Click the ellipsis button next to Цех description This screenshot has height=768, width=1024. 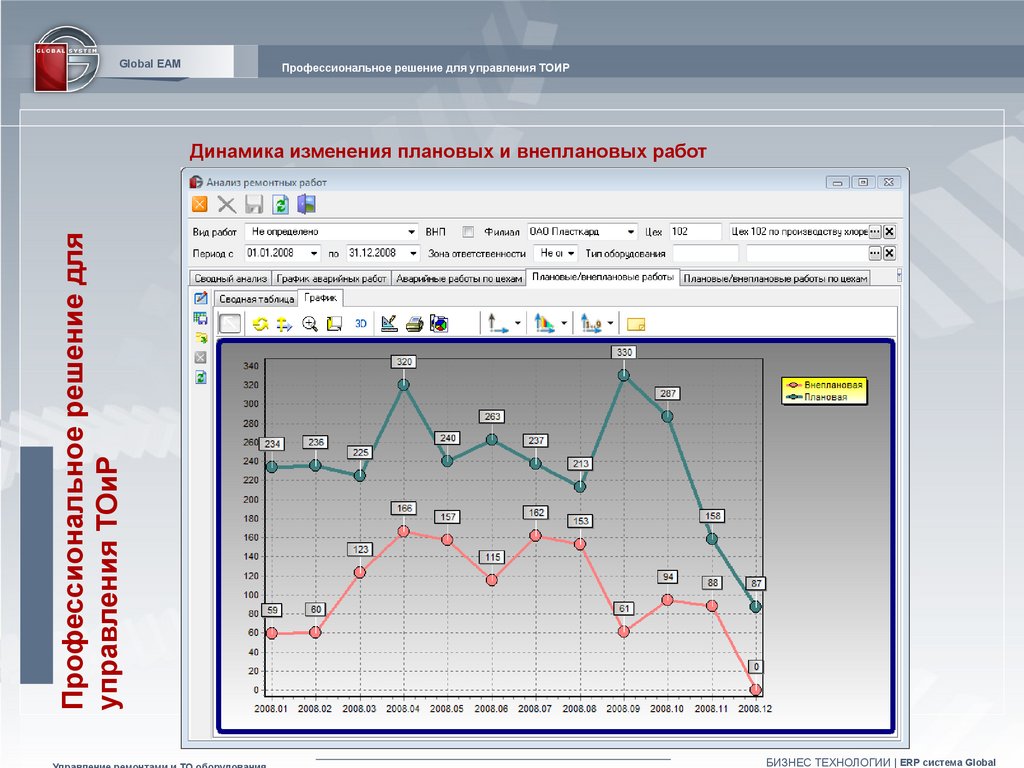(x=874, y=231)
